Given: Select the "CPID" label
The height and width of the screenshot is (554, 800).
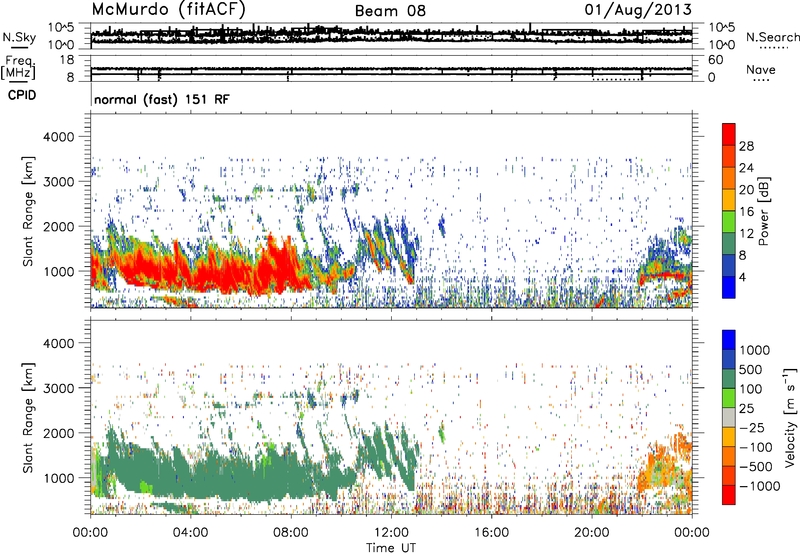Looking at the screenshot, I should [x=22, y=95].
